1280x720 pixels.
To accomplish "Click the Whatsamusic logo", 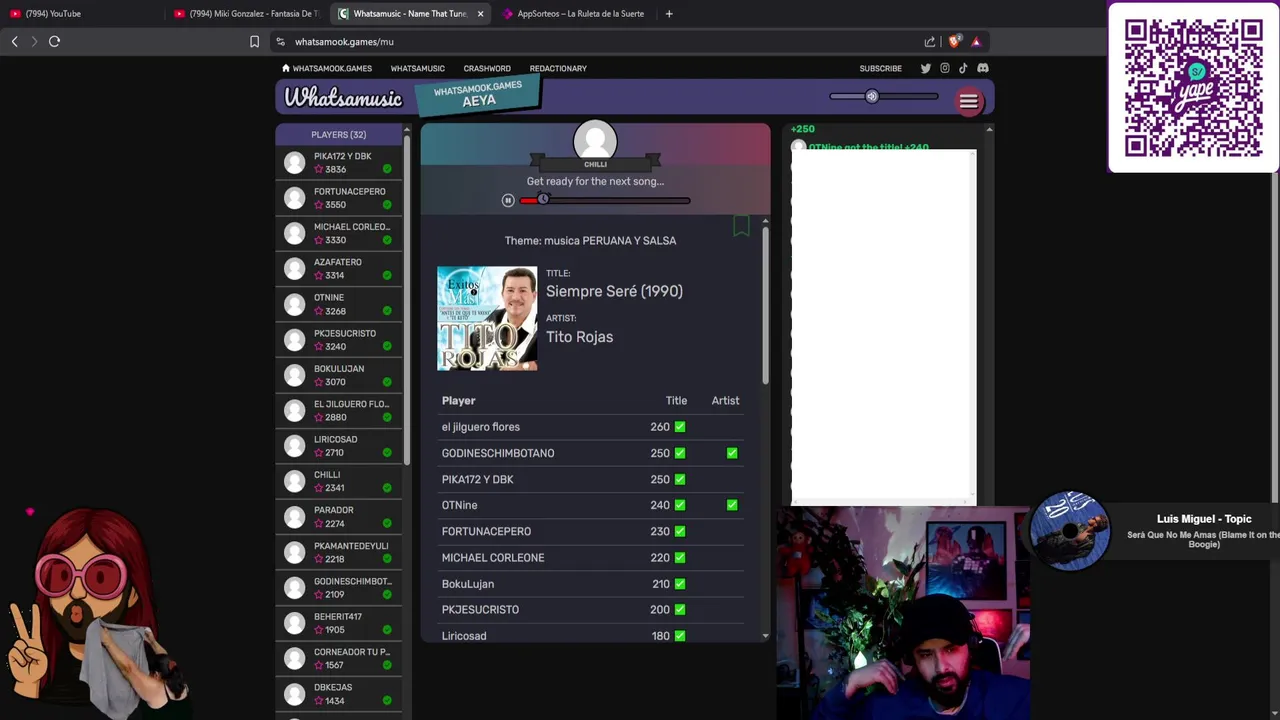I will (x=343, y=98).
